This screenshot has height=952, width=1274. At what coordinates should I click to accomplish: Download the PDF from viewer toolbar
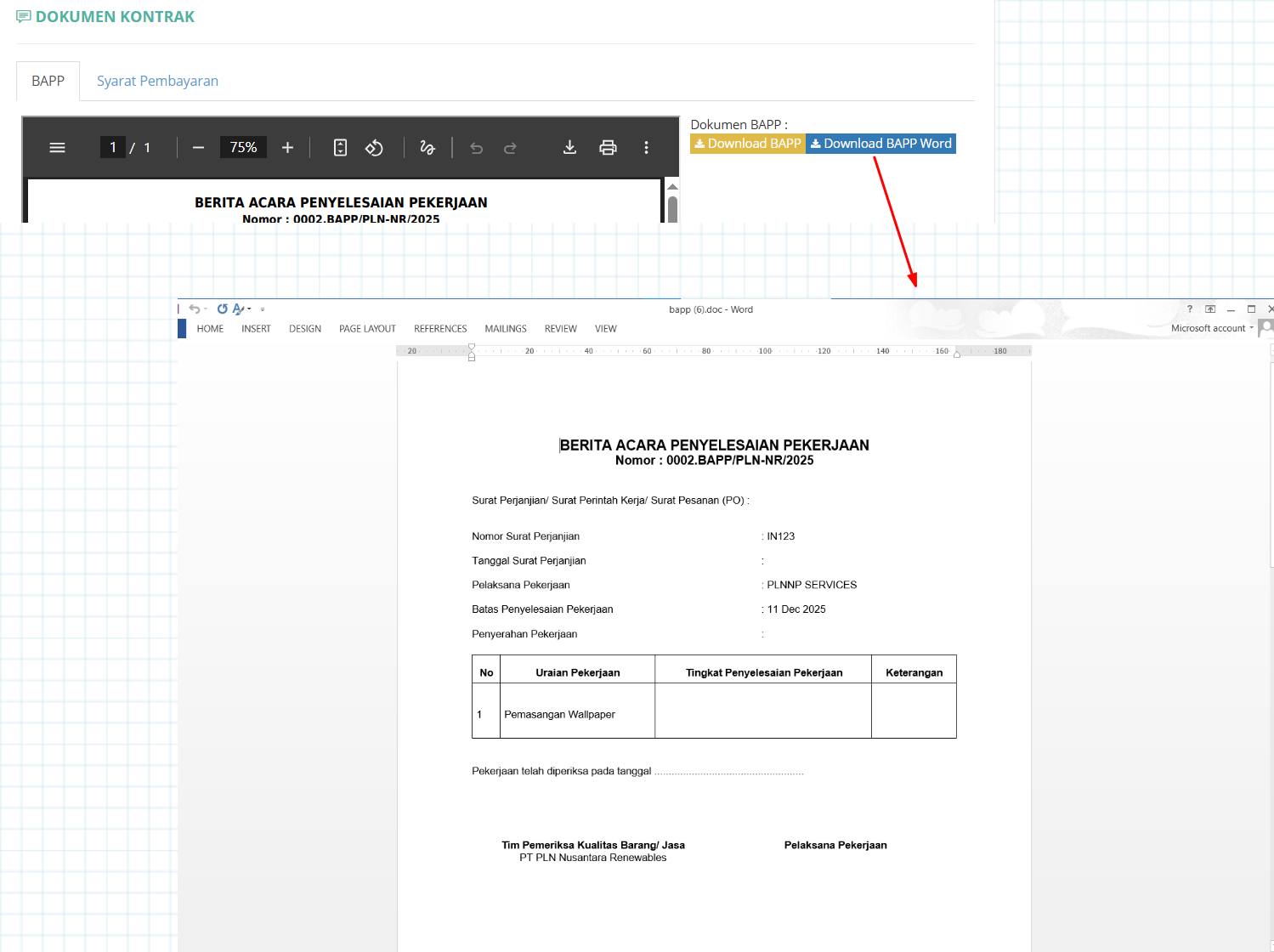click(569, 148)
